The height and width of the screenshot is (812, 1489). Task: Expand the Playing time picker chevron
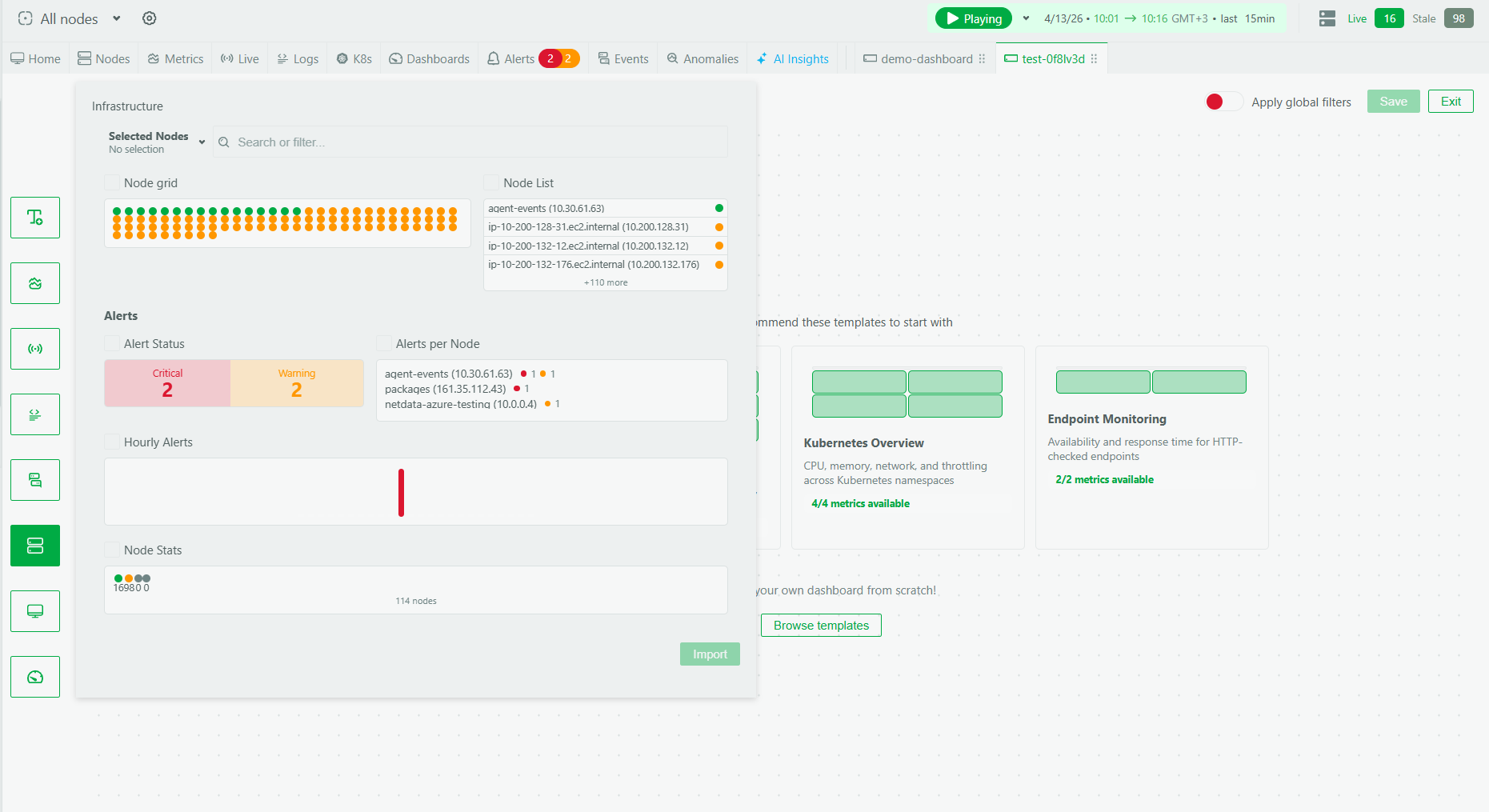[1025, 18]
